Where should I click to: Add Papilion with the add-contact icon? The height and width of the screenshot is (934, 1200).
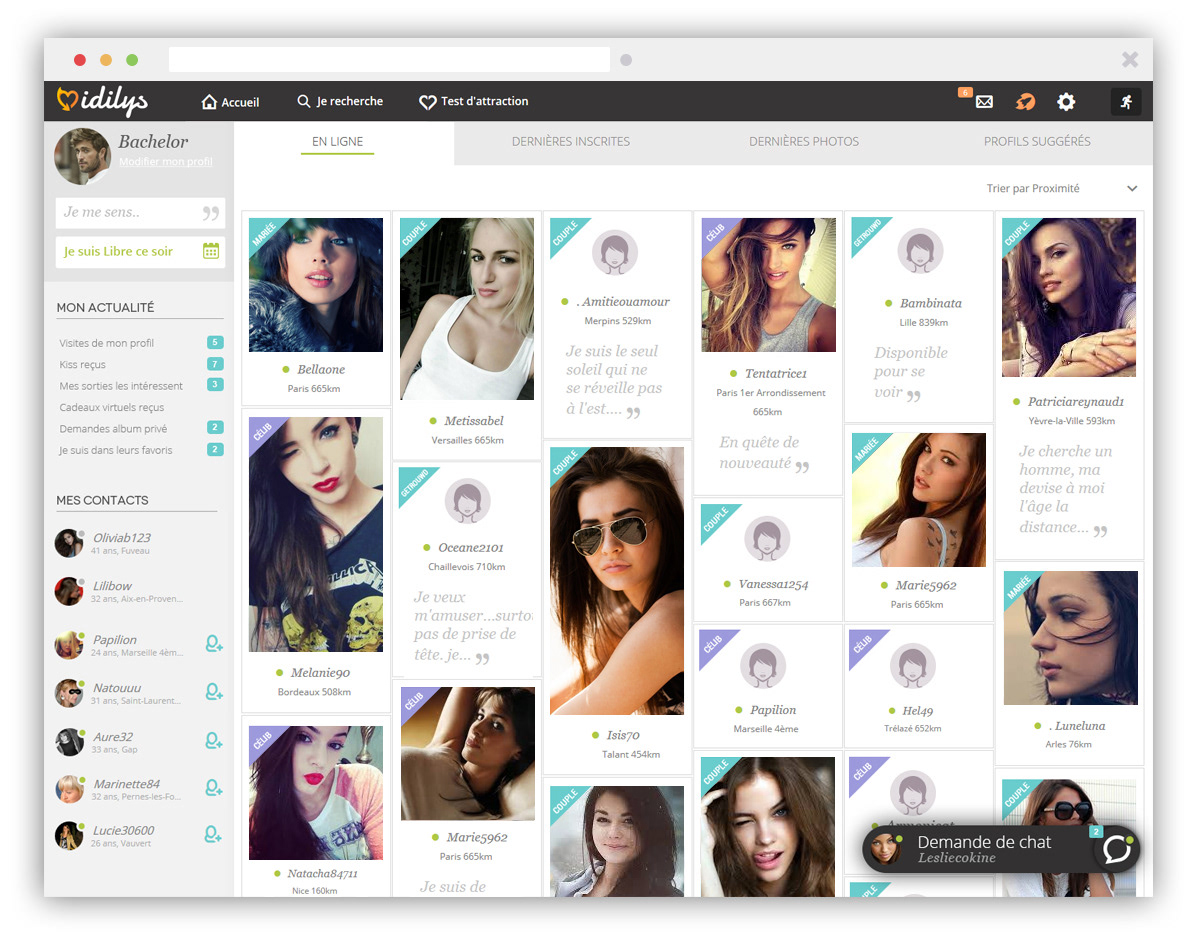(213, 644)
